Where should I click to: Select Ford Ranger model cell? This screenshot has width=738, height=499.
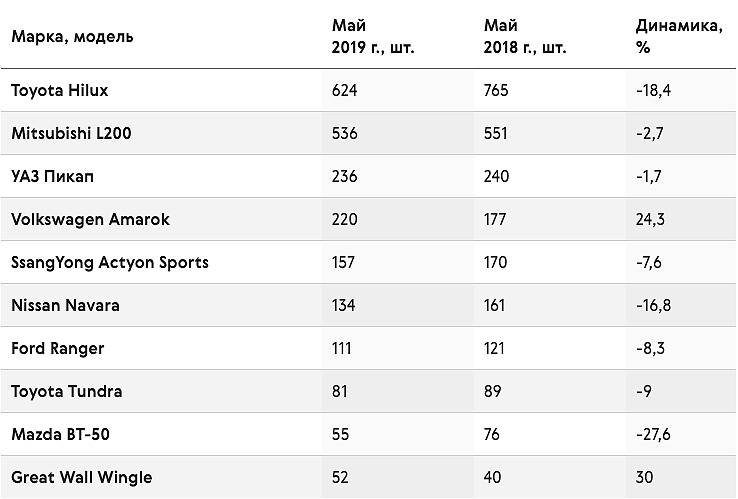57,349
